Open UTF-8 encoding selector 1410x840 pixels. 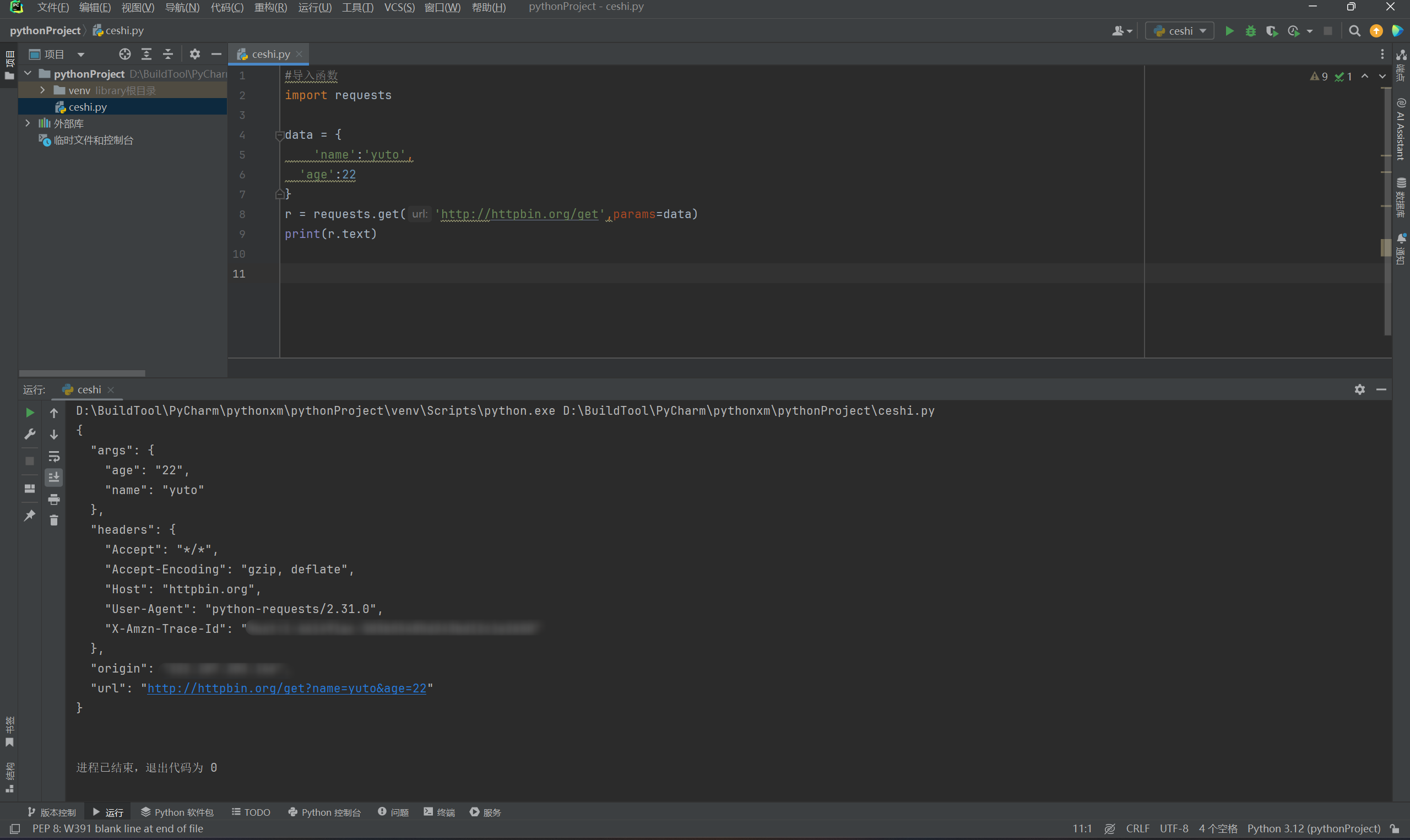tap(1174, 828)
